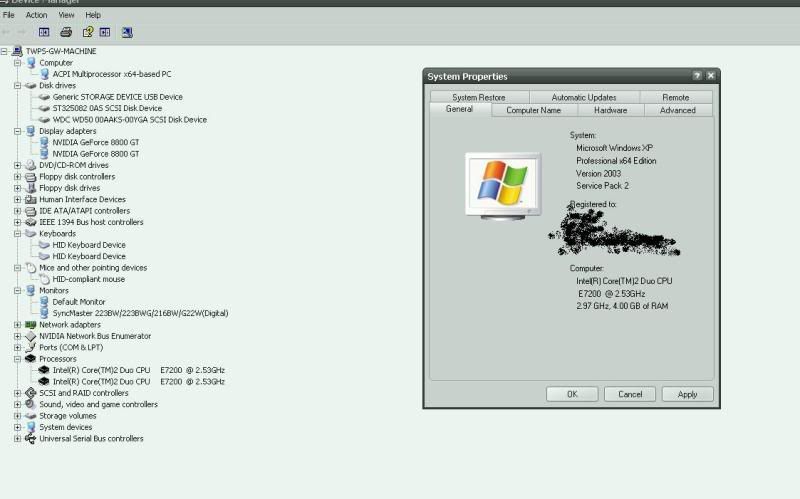Viewport: 800px width, 499px height.
Task: Select HID-compliant mouse
Action: click(x=88, y=279)
